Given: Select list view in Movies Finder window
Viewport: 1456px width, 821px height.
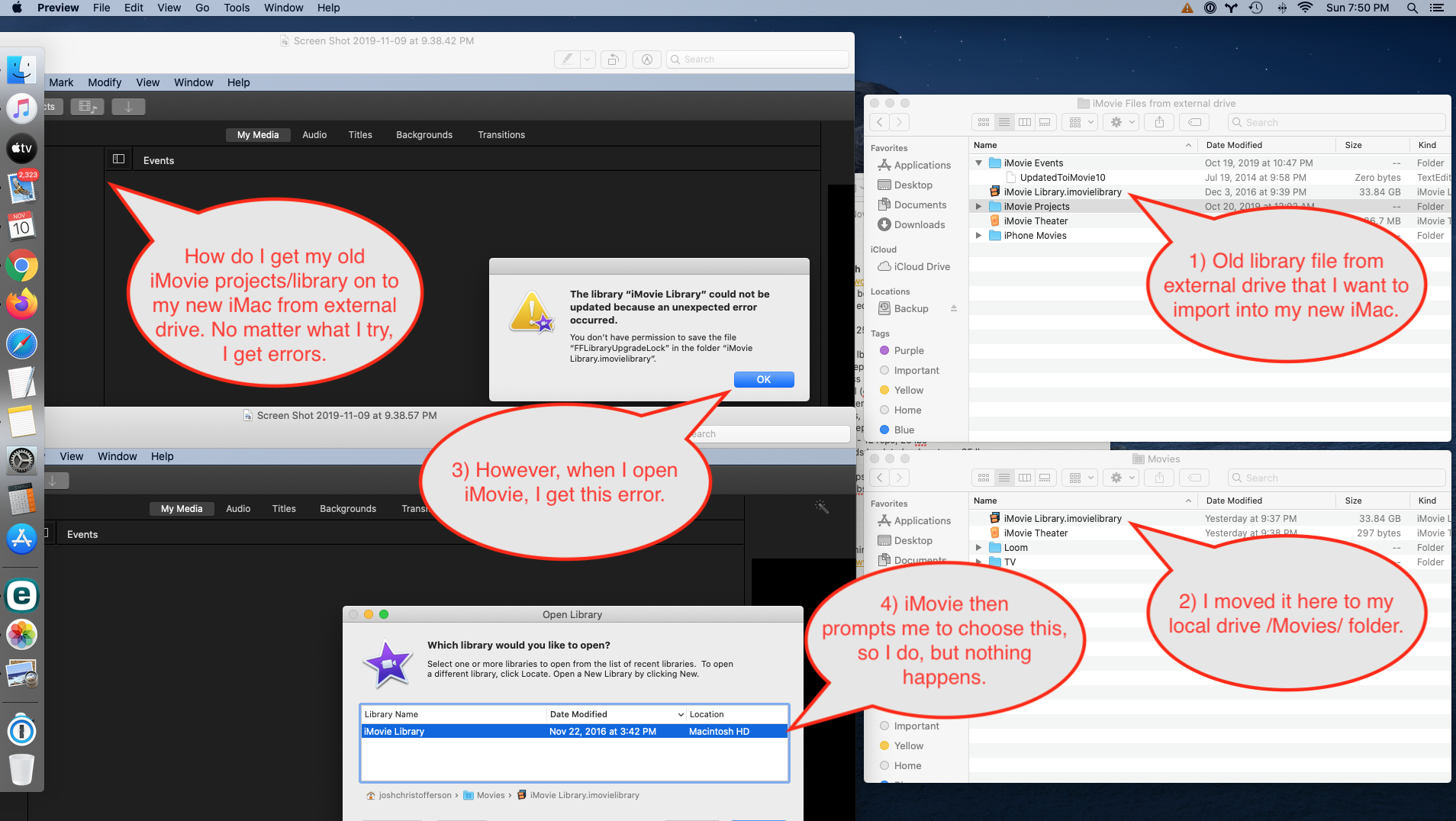Looking at the screenshot, I should (x=1004, y=478).
